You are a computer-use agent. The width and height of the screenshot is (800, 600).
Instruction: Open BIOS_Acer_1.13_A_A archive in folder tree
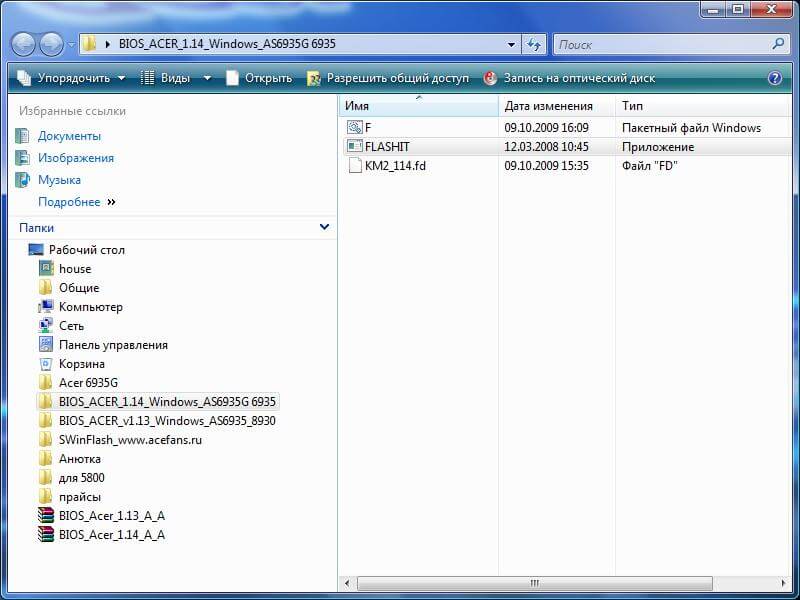(111, 516)
